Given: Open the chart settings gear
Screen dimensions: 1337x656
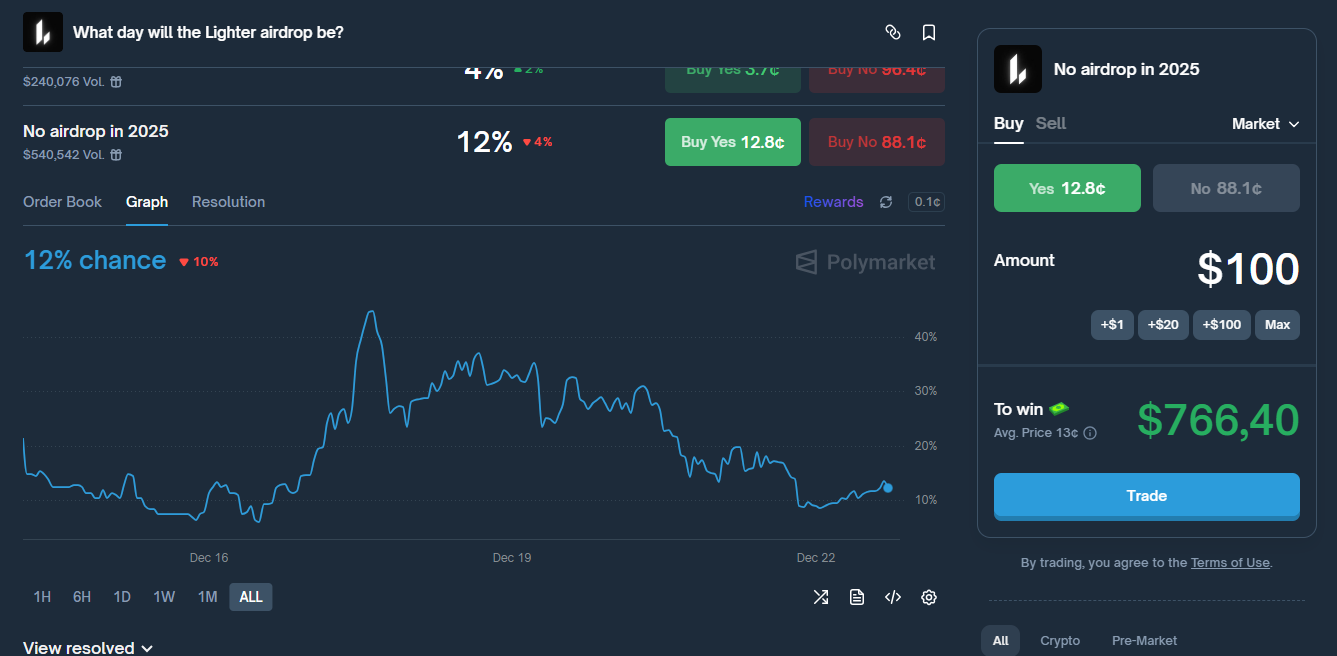Looking at the screenshot, I should coord(928,596).
